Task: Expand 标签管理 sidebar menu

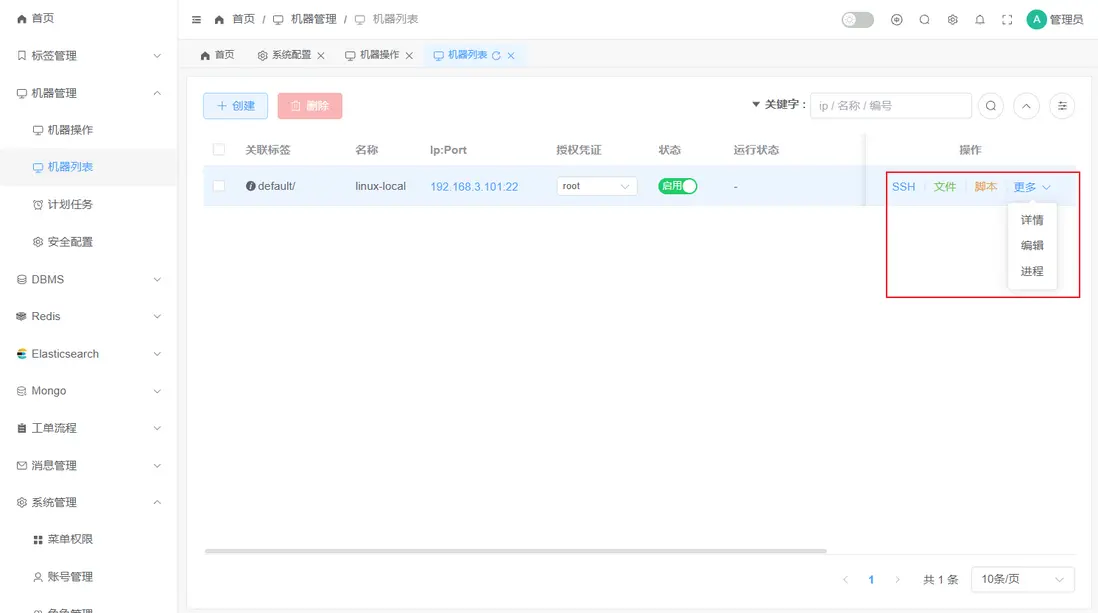Action: [88, 55]
